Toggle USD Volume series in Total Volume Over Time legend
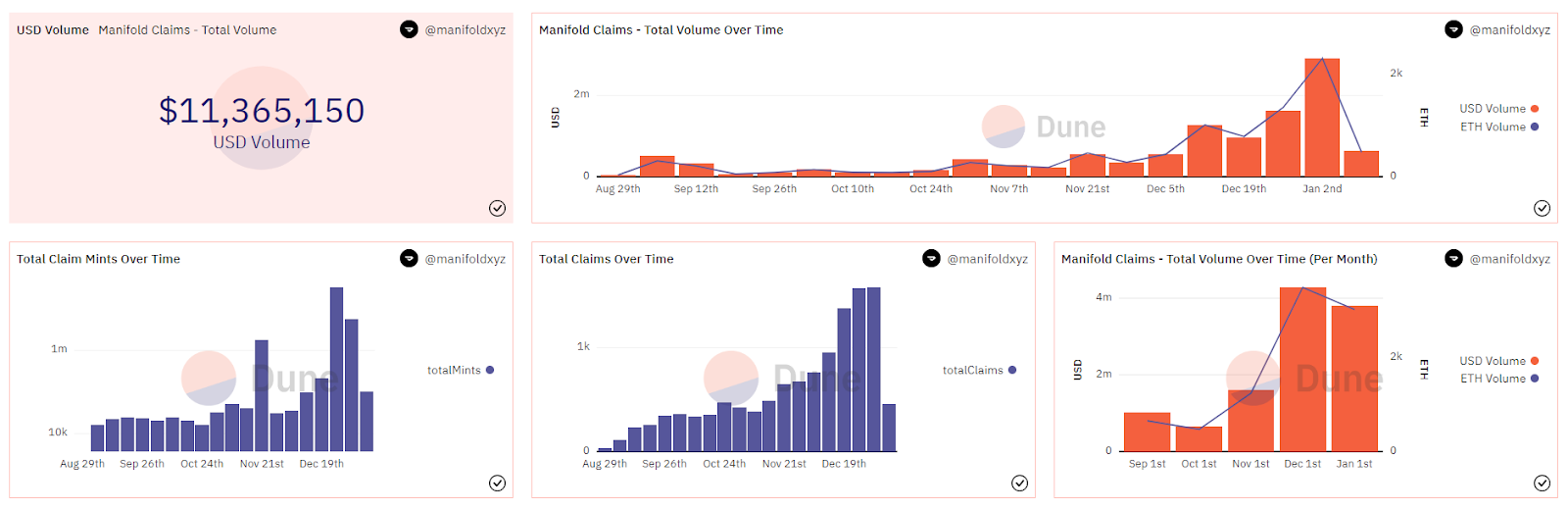 (x=1493, y=109)
